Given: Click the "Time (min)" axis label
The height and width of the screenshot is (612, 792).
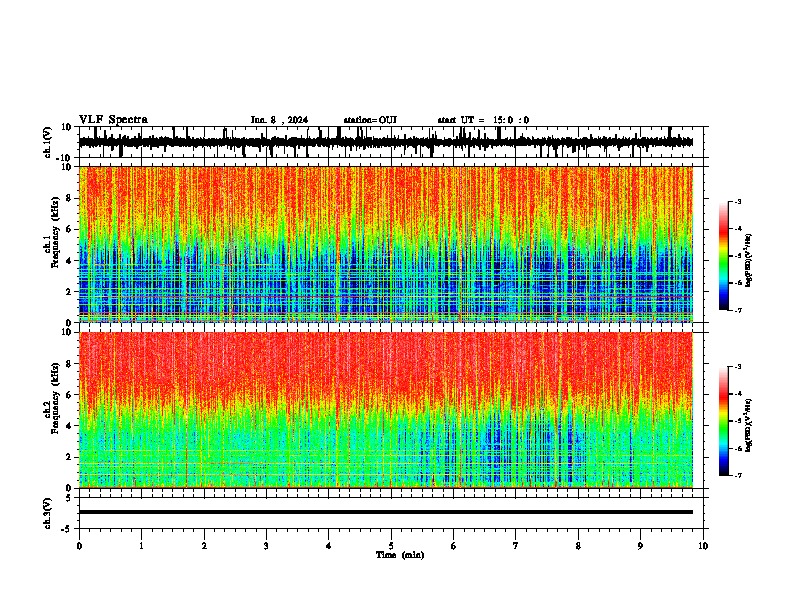Looking at the screenshot, I should coord(400,555).
